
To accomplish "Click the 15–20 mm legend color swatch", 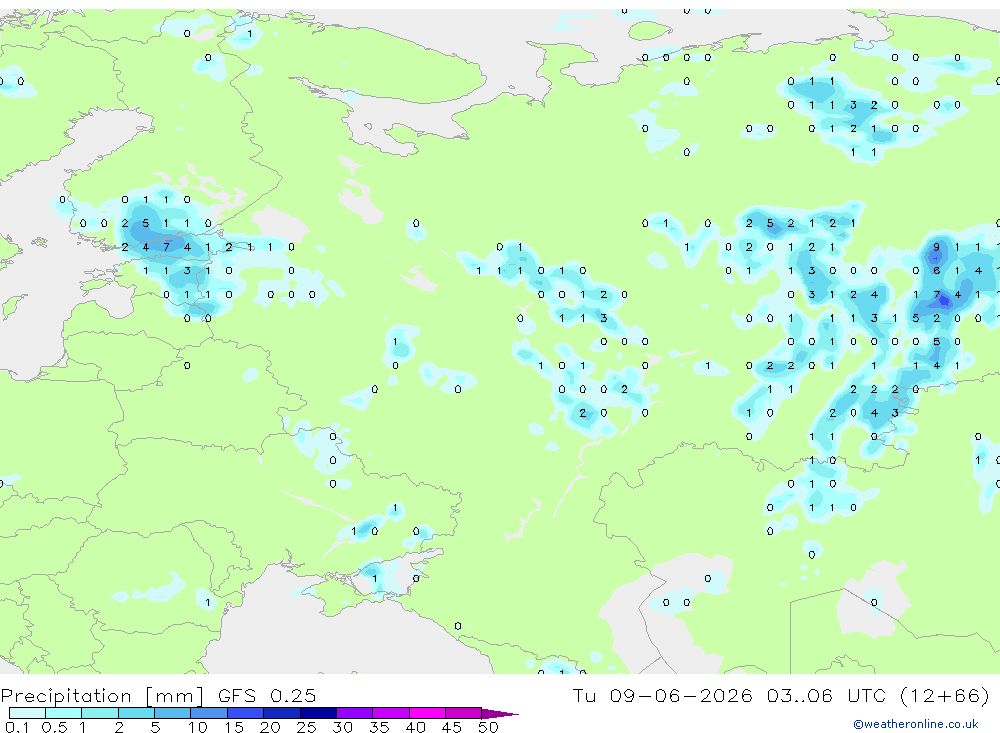I will tap(246, 713).
